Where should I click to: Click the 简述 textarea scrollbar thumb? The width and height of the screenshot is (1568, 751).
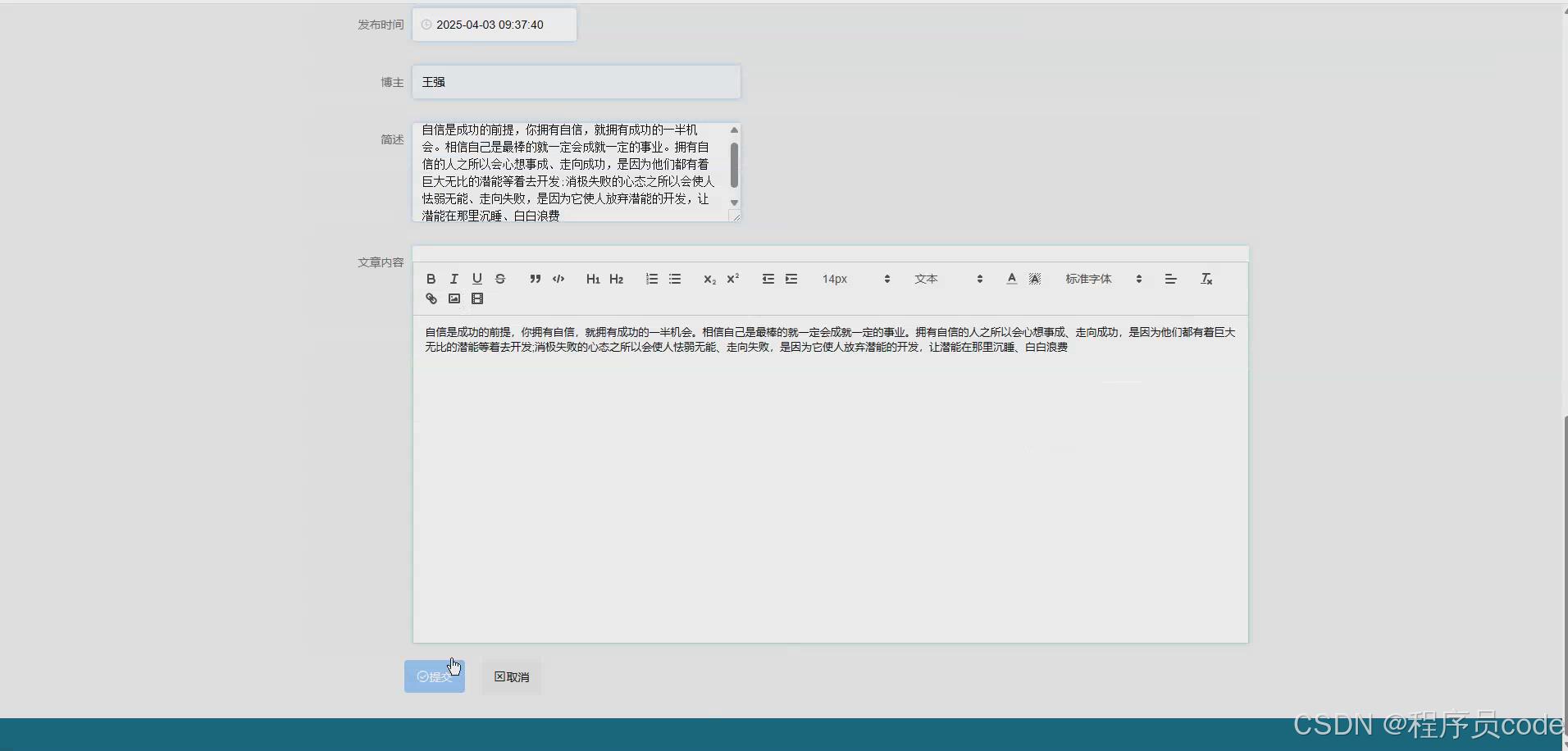[734, 166]
